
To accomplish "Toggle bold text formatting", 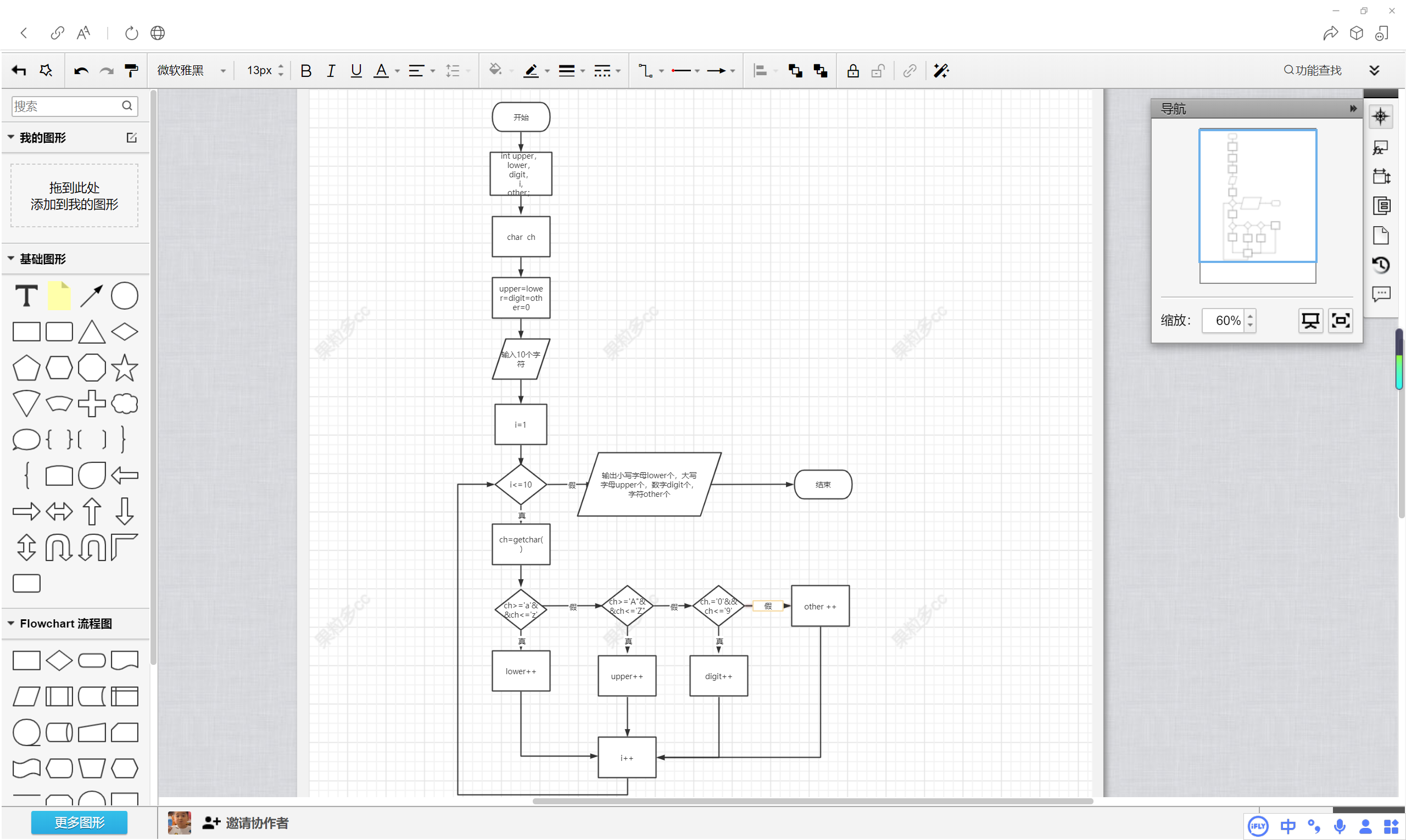I will pyautogui.click(x=306, y=70).
